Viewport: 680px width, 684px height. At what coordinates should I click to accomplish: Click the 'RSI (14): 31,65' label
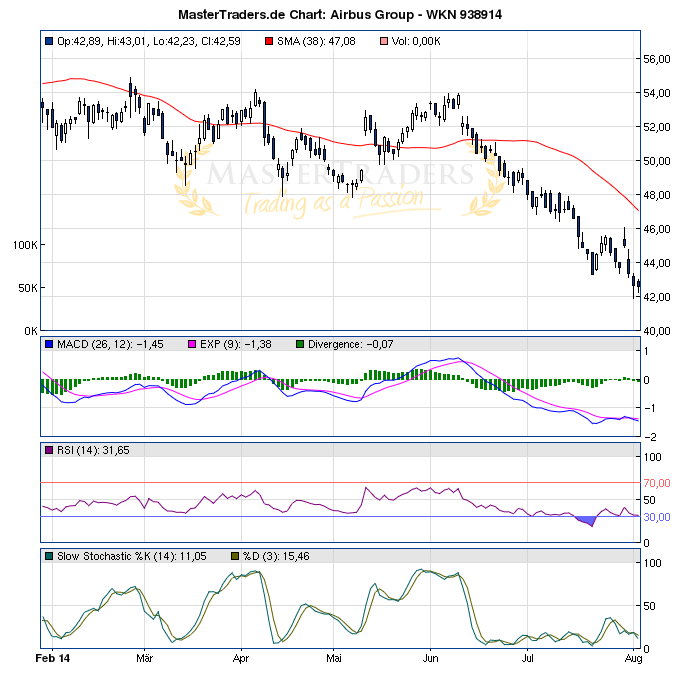(93, 450)
